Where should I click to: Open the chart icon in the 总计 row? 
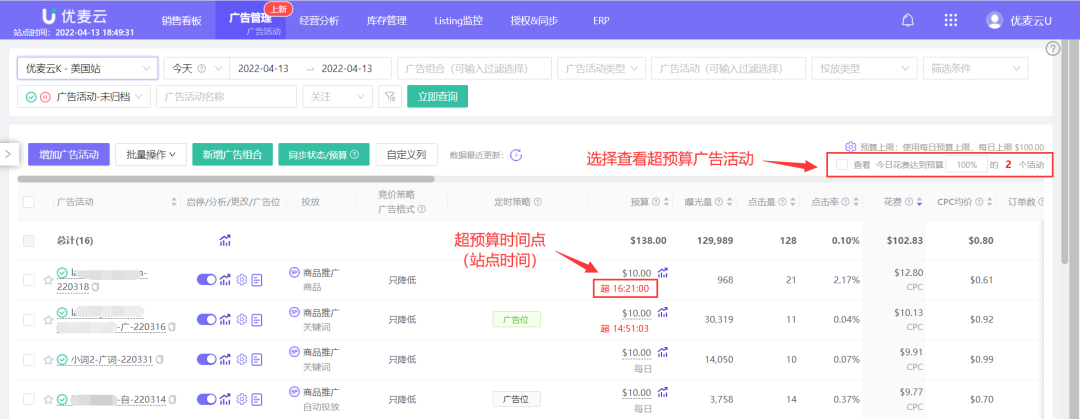tap(225, 241)
